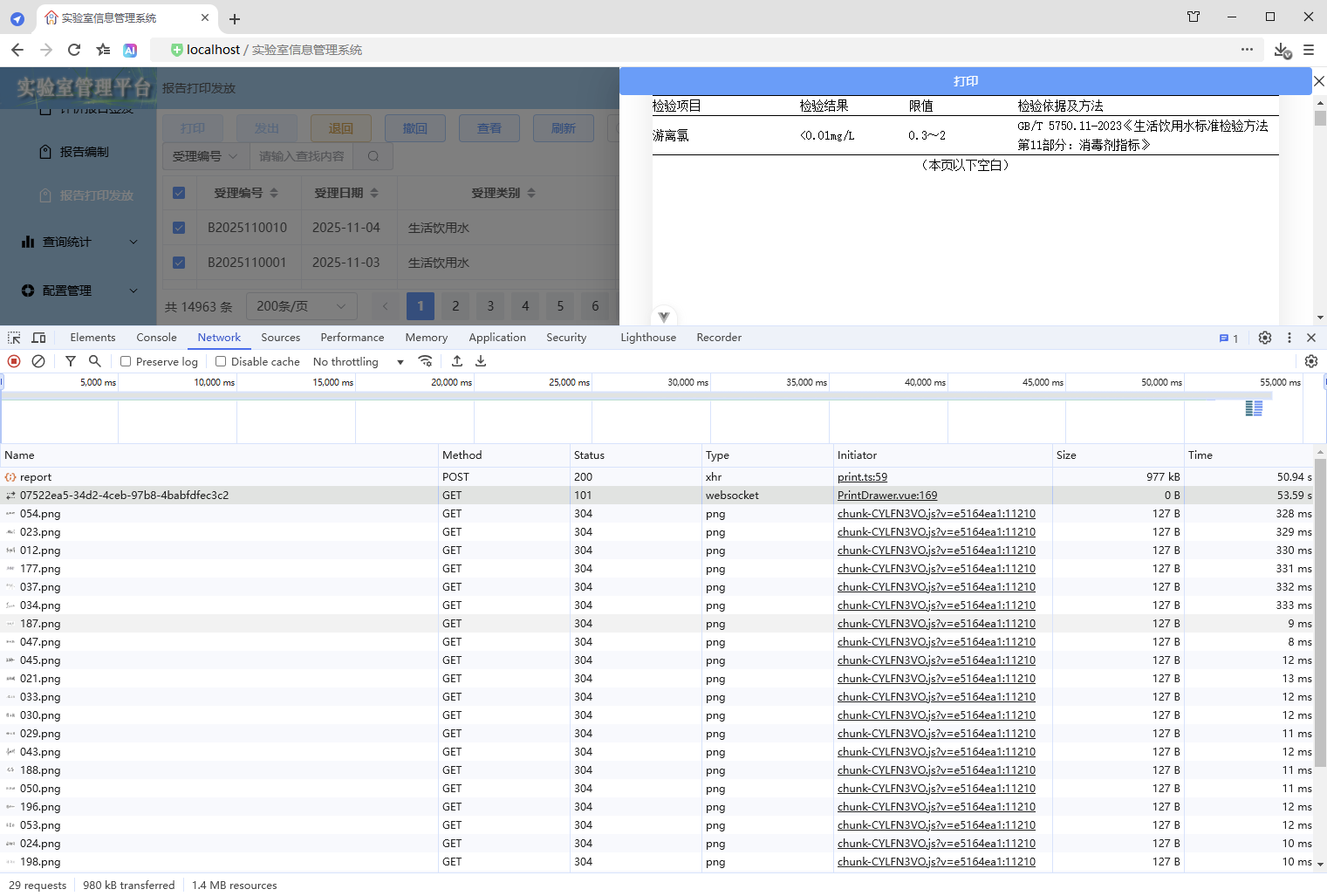Click the 打印 print header button
Image resolution: width=1327 pixels, height=896 pixels.
[966, 81]
